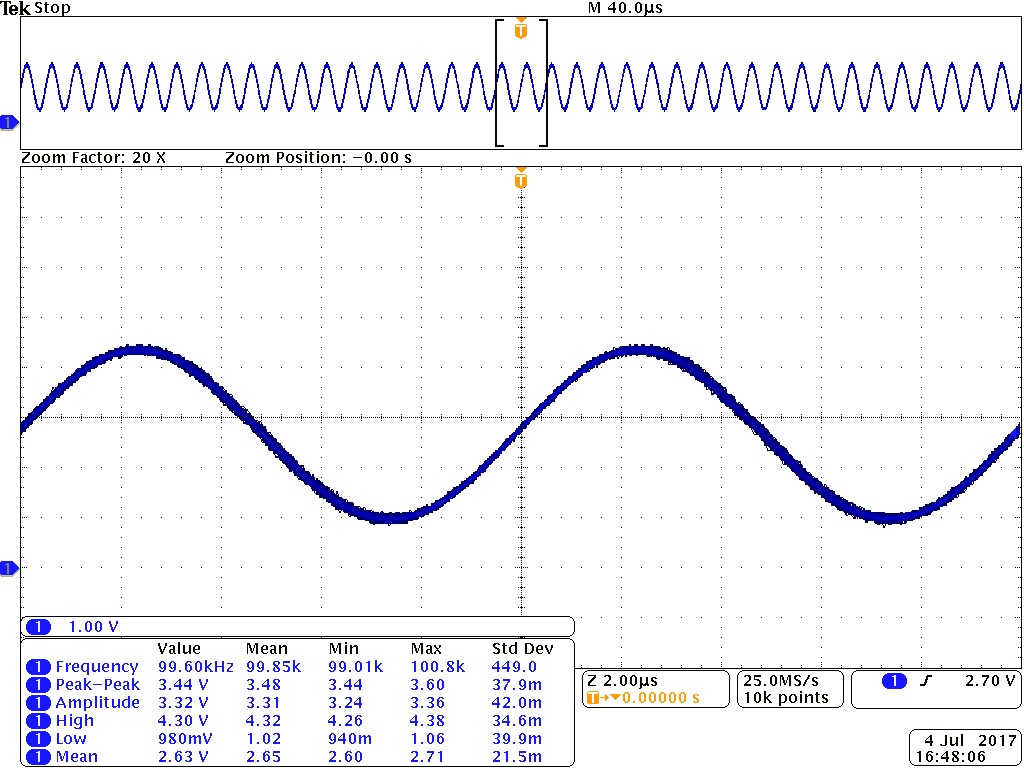Open the M 40.0µs main timebase readout

626,8
